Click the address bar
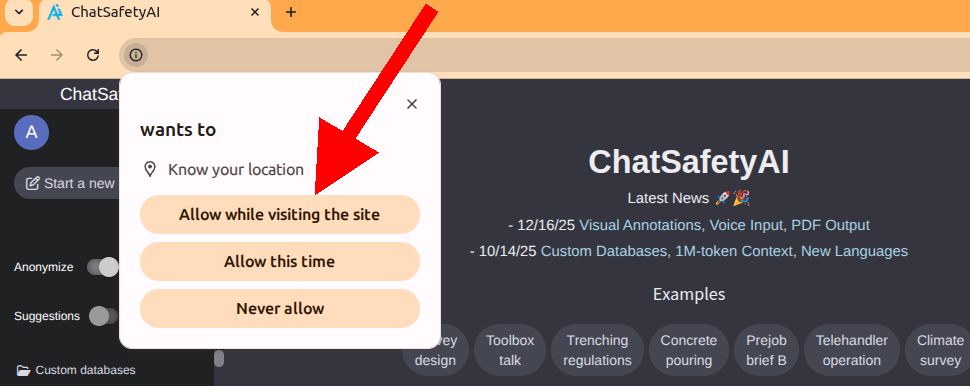970x386 pixels. click(x=544, y=55)
